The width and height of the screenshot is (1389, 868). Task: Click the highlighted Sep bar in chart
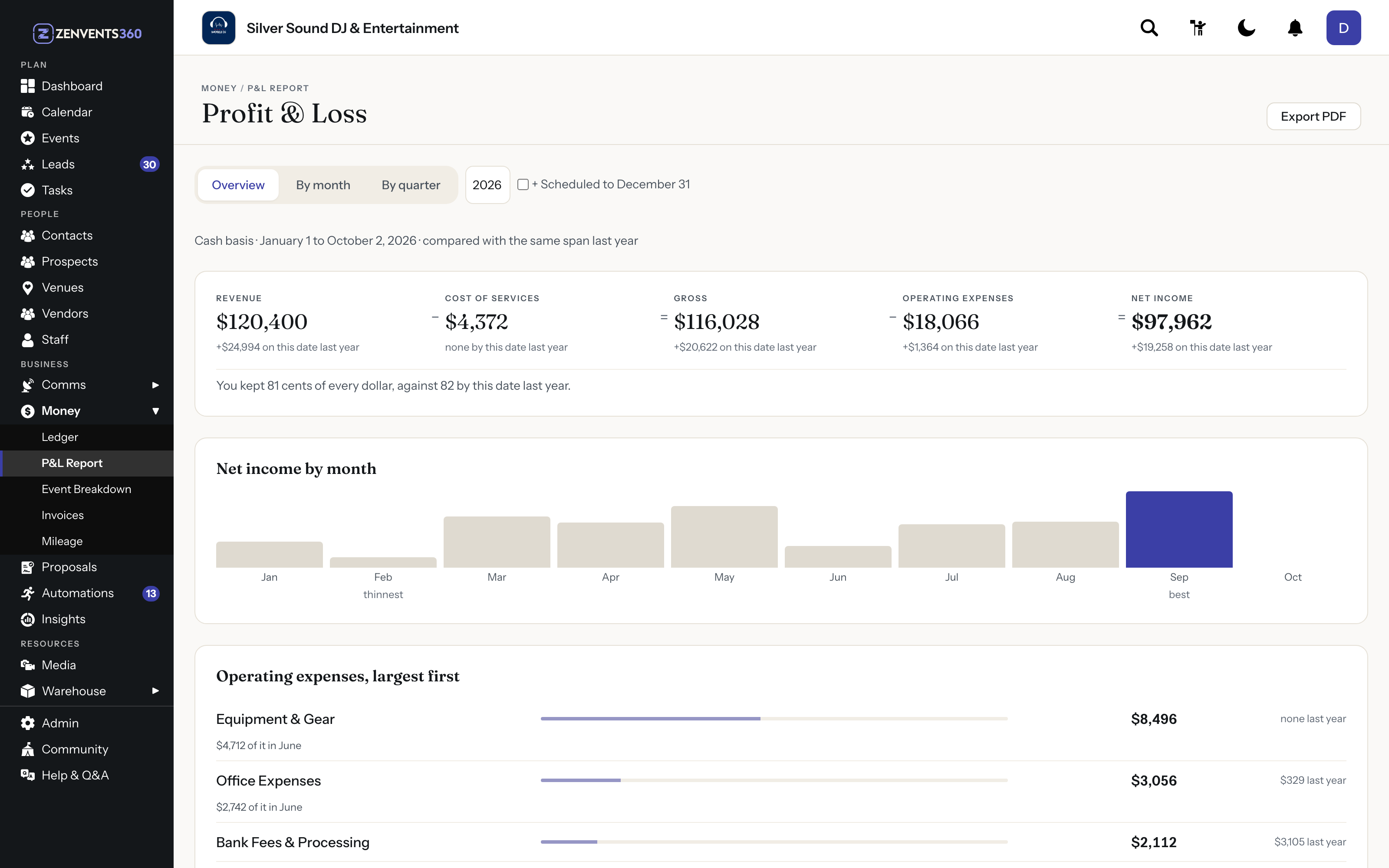(1179, 529)
